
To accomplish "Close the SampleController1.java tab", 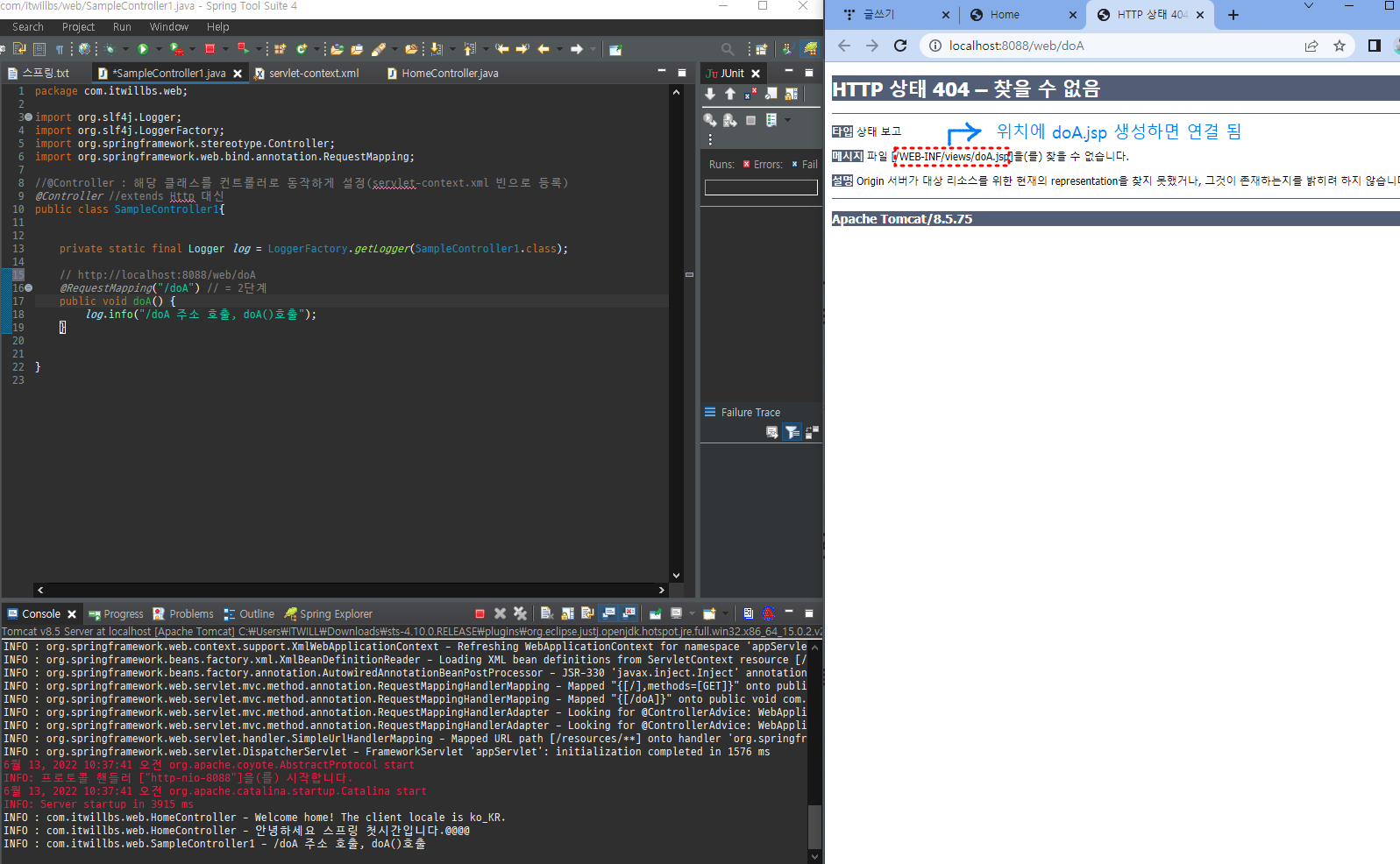I will (x=238, y=74).
